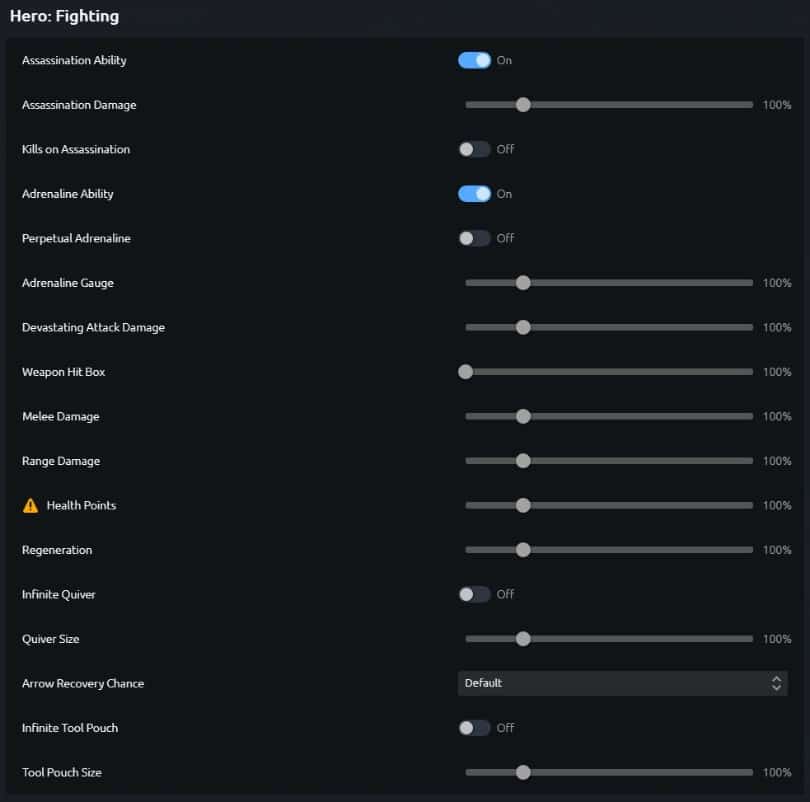This screenshot has width=810, height=802.
Task: Disable the Adrenaline Ability switch
Action: tap(474, 194)
